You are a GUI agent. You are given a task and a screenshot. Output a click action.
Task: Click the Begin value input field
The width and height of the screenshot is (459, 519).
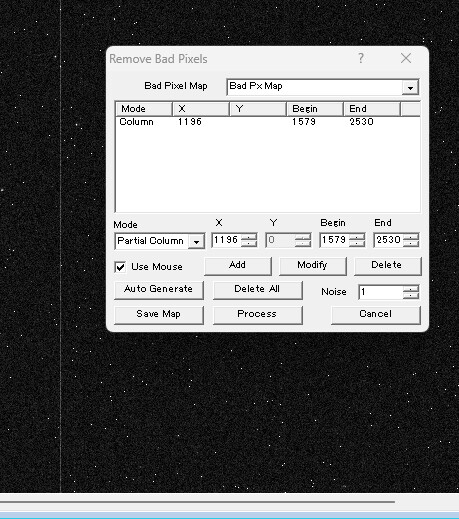(x=334, y=240)
